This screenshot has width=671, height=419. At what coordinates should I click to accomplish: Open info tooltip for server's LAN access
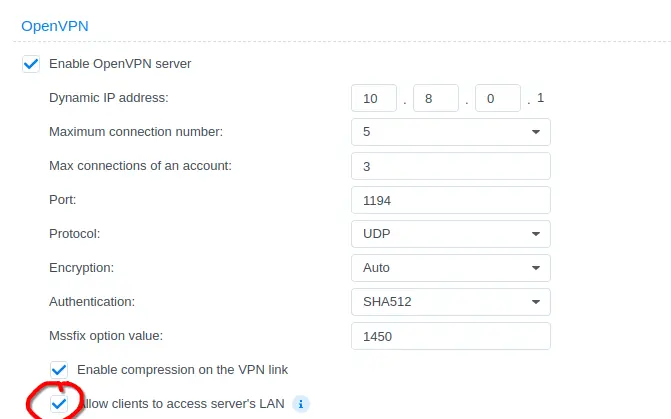pos(301,404)
